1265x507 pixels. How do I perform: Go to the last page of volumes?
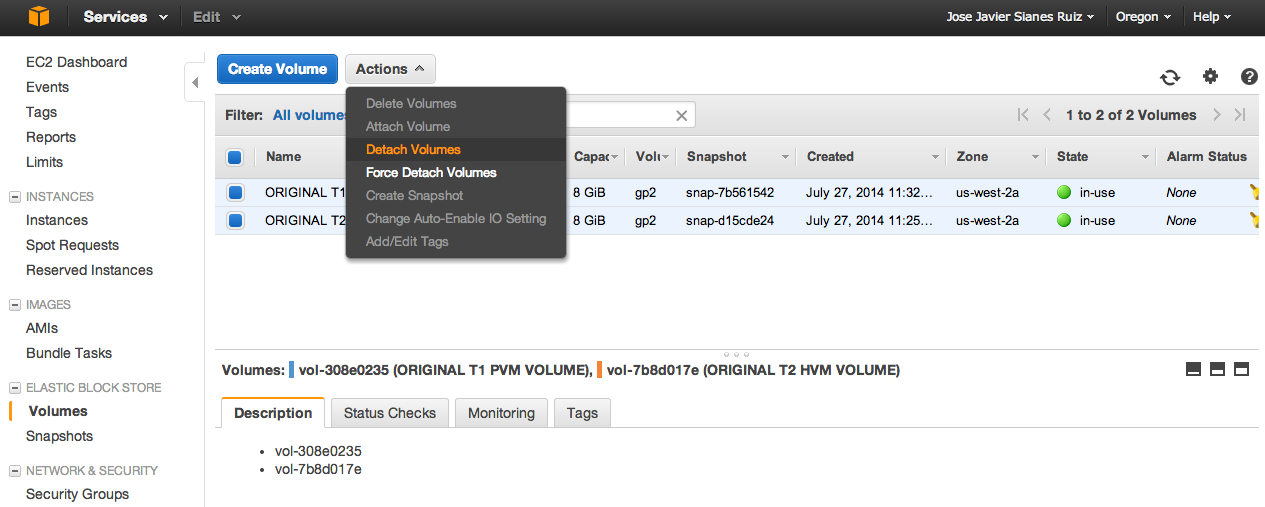[x=1240, y=115]
